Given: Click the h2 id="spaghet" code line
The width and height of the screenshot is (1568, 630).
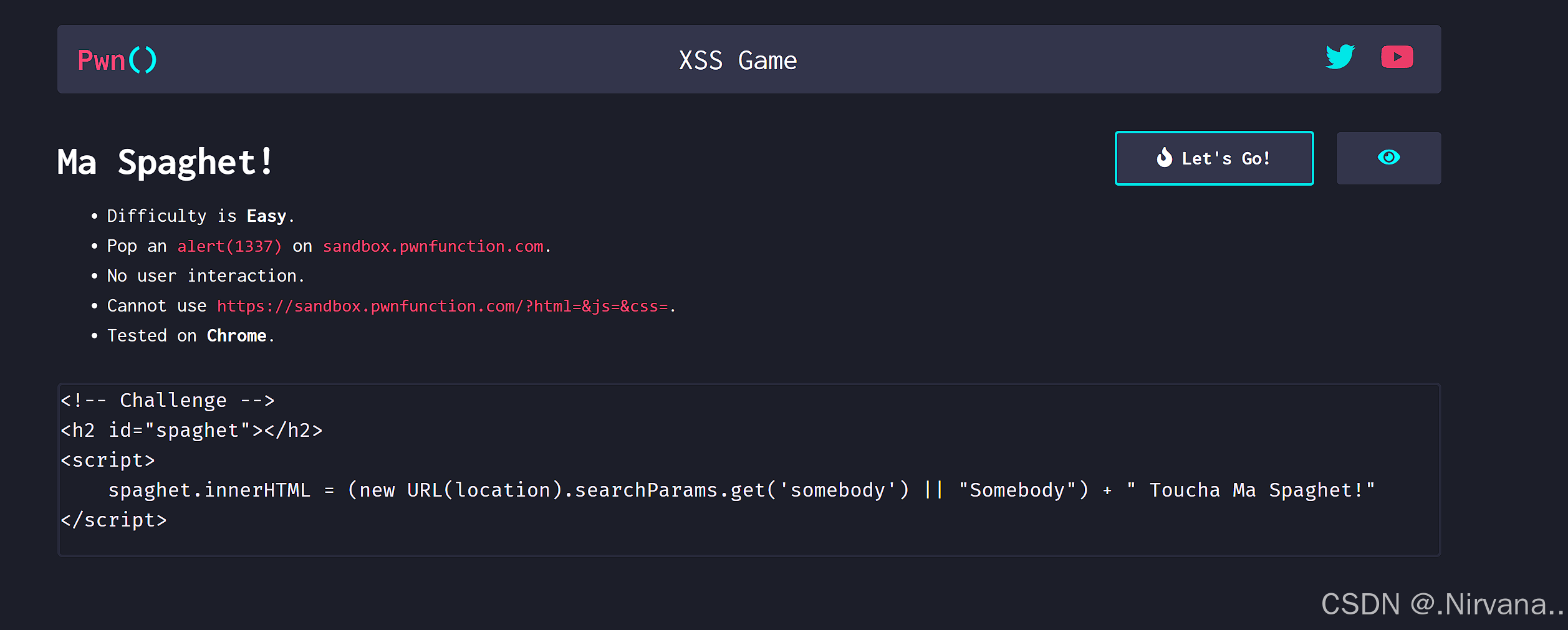Looking at the screenshot, I should 191,430.
